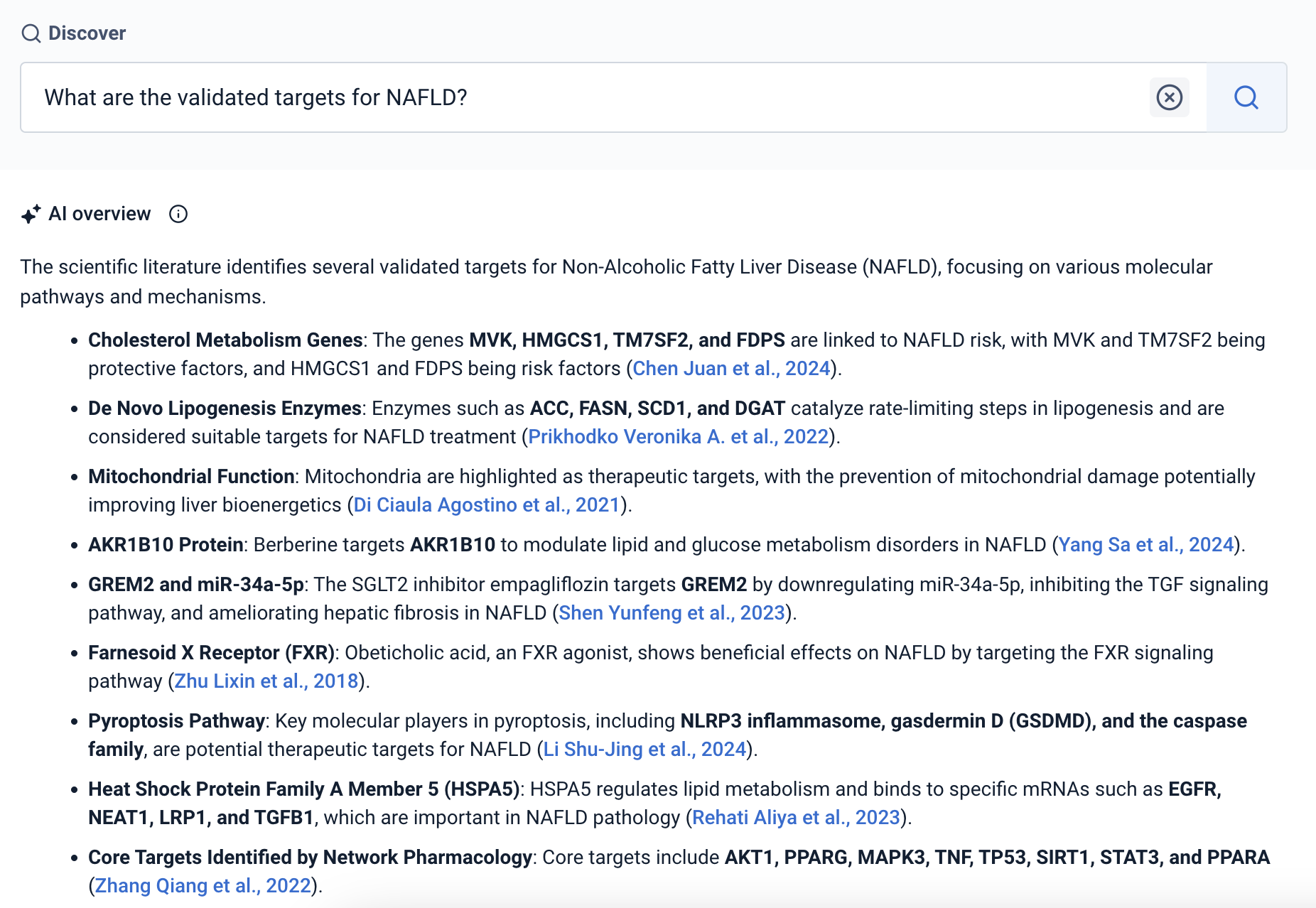
Task: Open the Chen Juan et al., 2024 citation
Action: click(730, 369)
